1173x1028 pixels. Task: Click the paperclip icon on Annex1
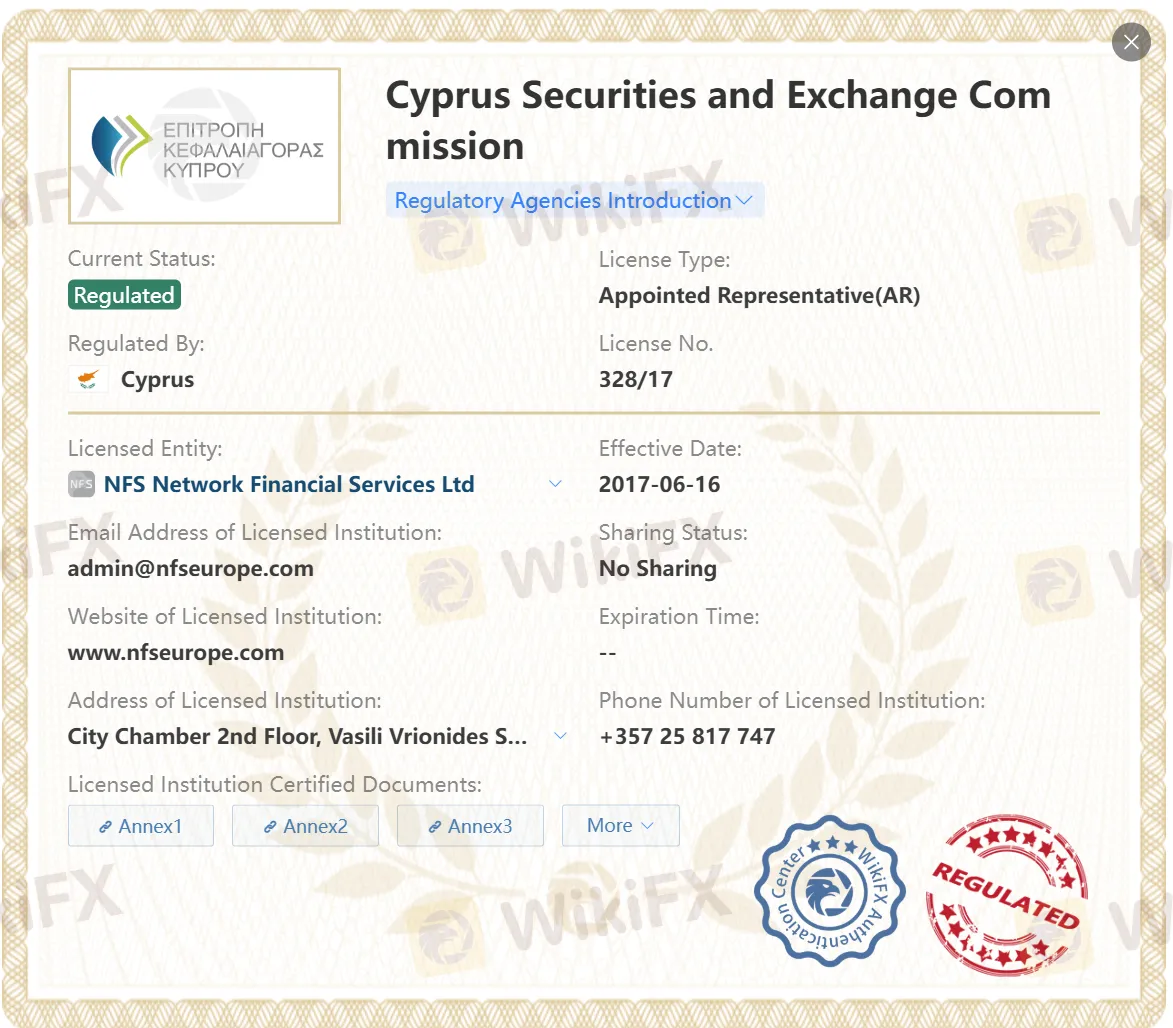(104, 826)
